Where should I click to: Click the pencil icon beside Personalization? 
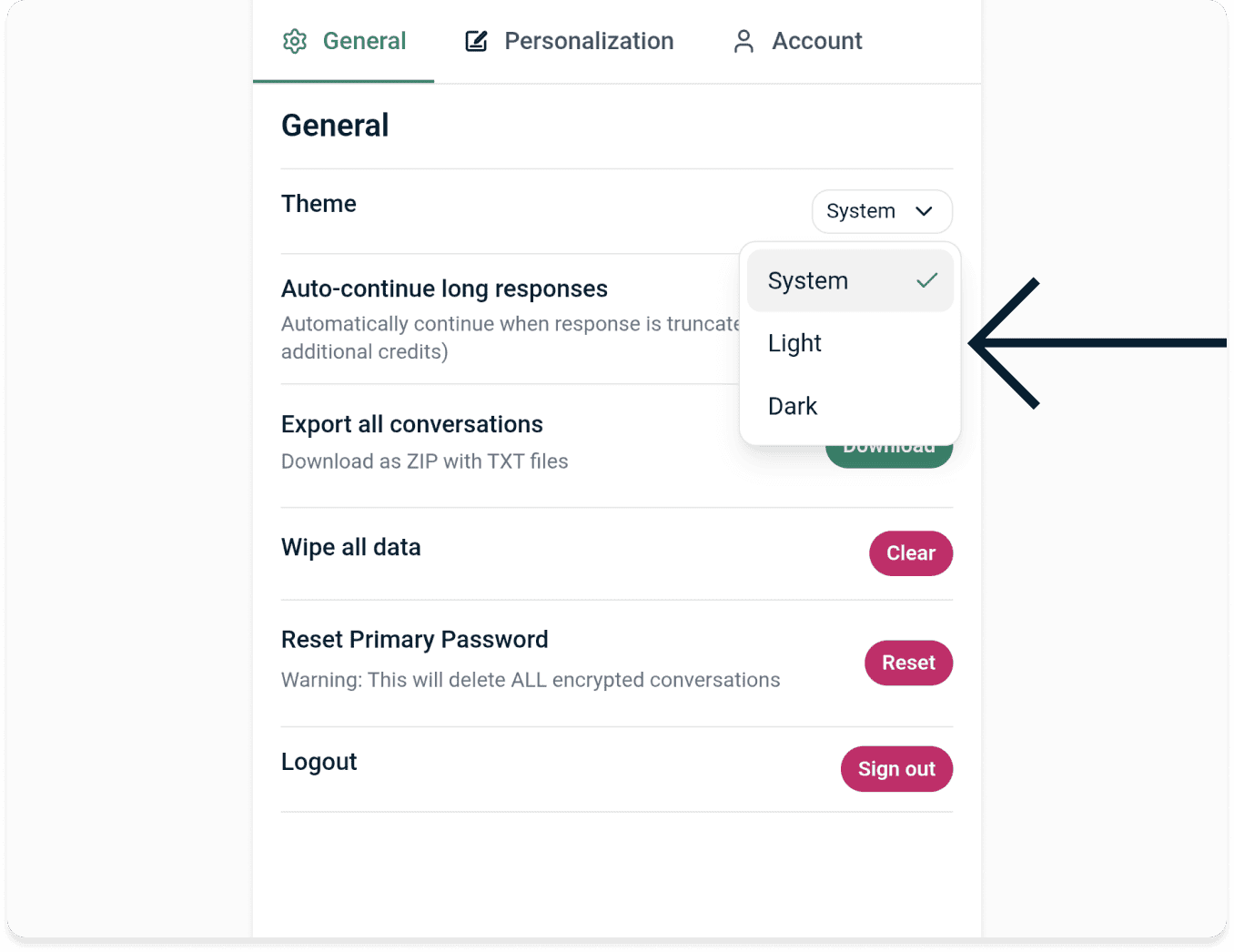coord(476,40)
